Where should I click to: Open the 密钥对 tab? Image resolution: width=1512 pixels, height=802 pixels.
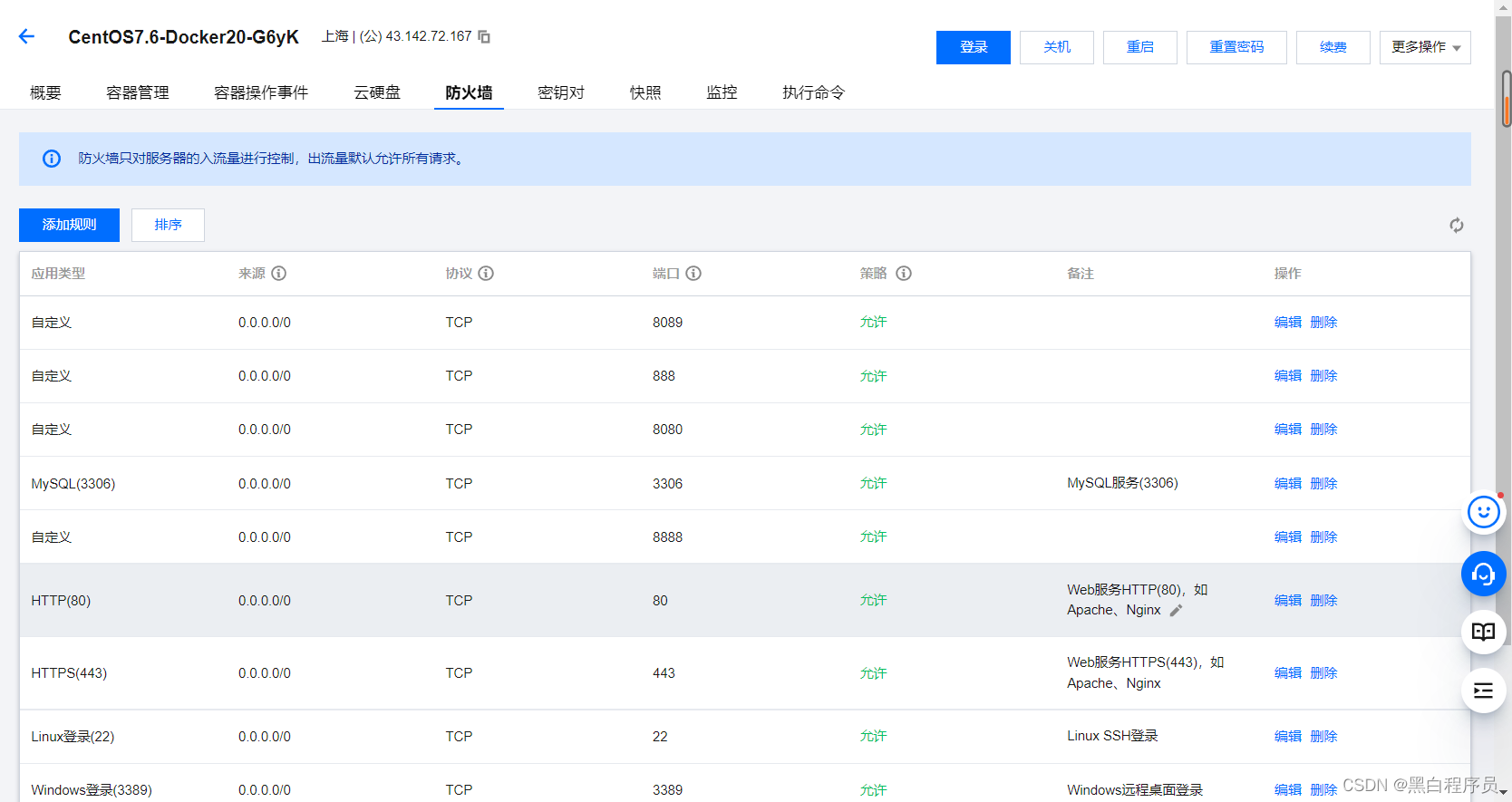pyautogui.click(x=561, y=92)
